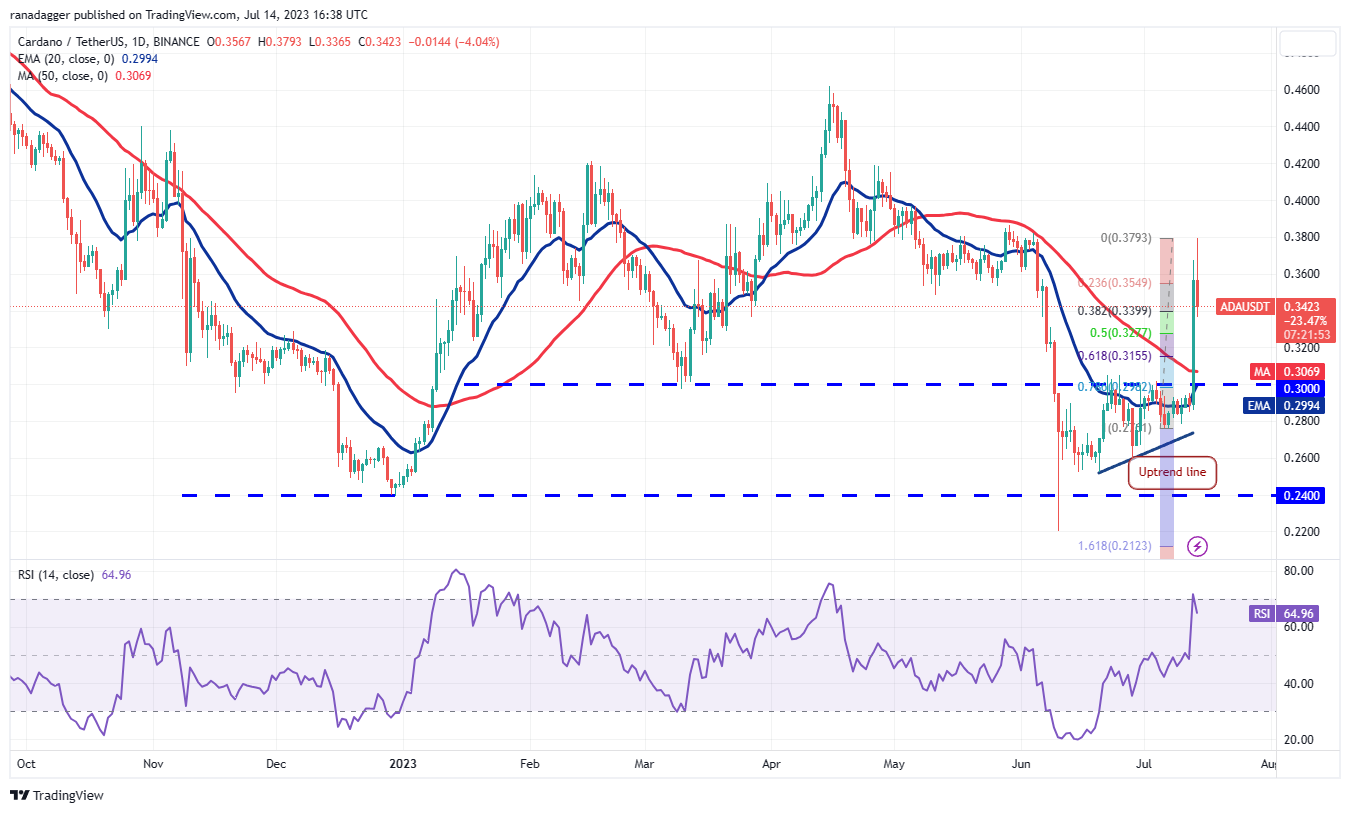Click the Apr label on the time axis

coord(771,764)
